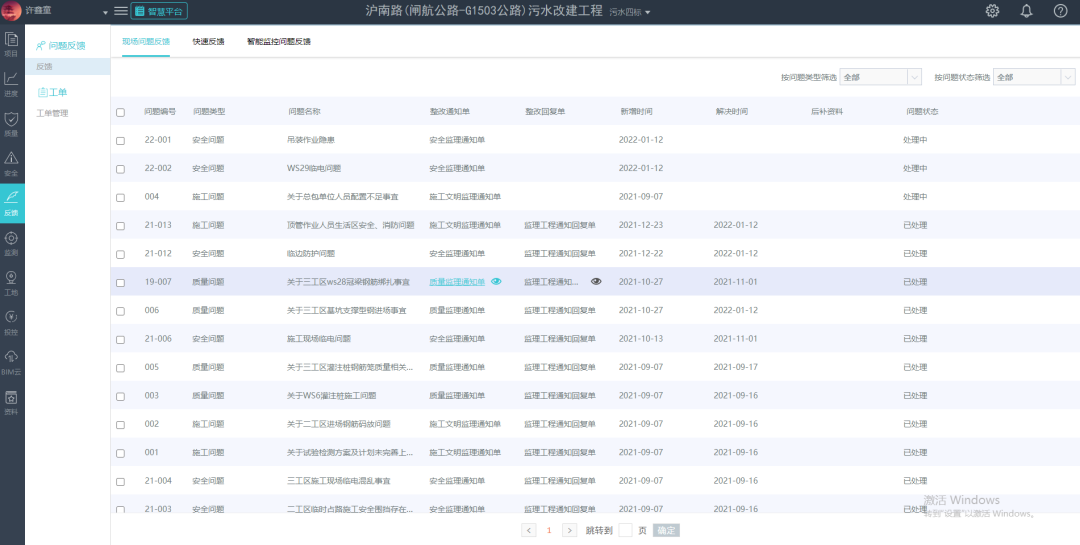Click issue name 关于WS6灌注桩施工问题
The width and height of the screenshot is (1080, 545).
[x=331, y=395]
